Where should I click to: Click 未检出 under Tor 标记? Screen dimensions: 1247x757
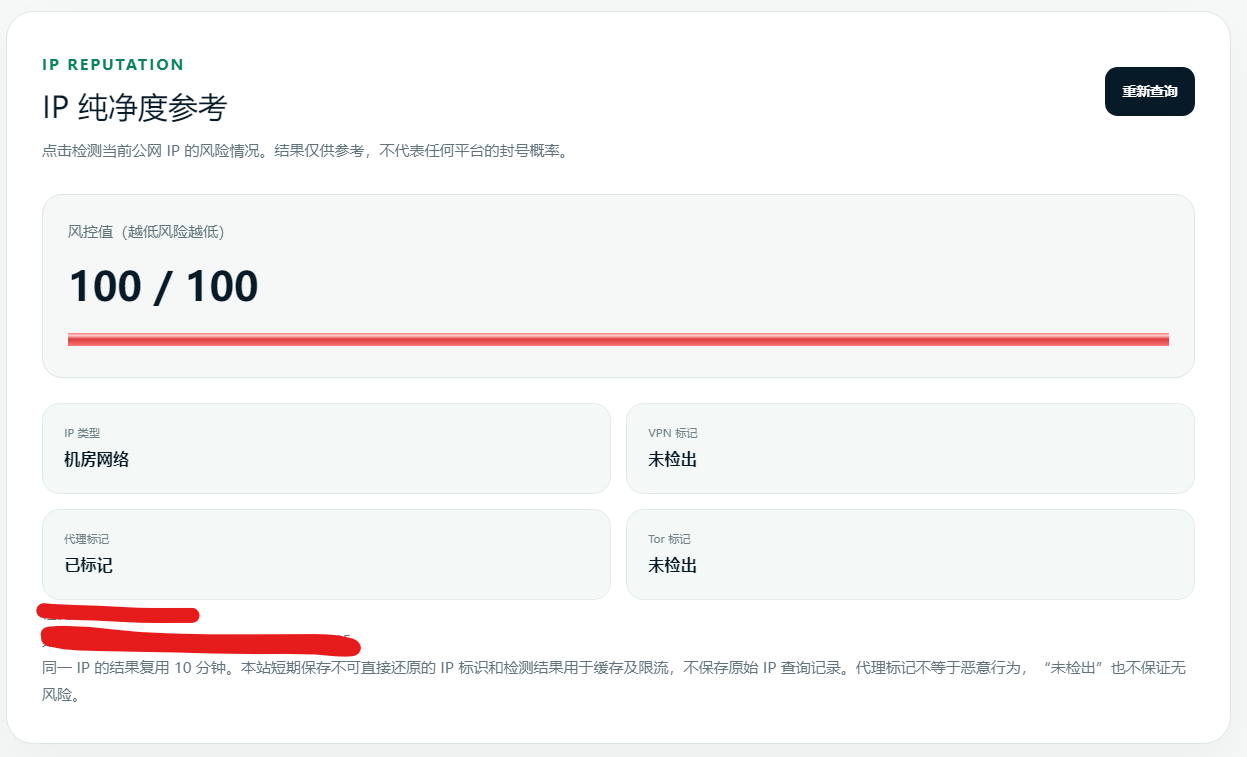[672, 566]
